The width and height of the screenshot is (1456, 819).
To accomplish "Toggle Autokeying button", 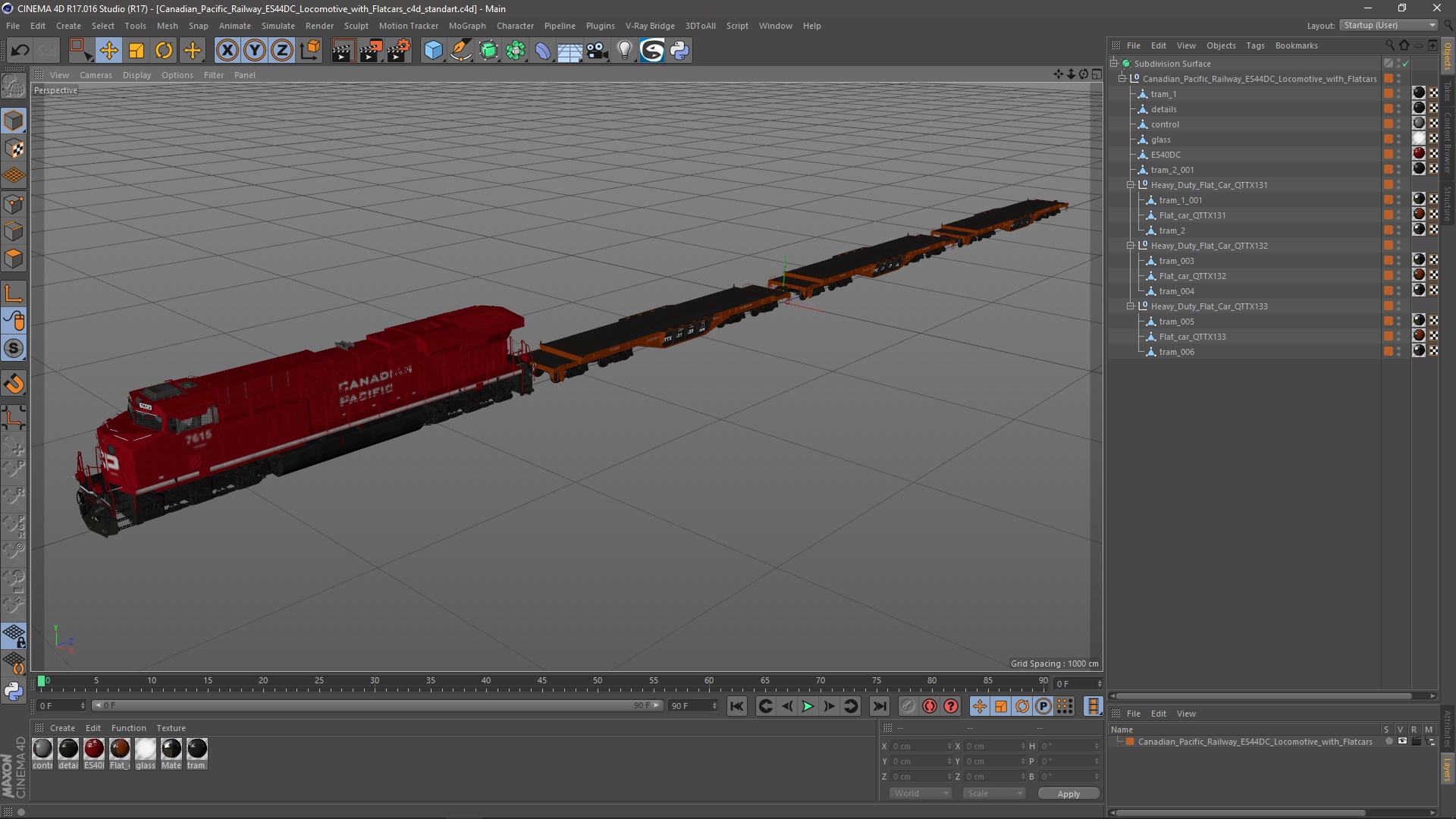I will pyautogui.click(x=930, y=706).
